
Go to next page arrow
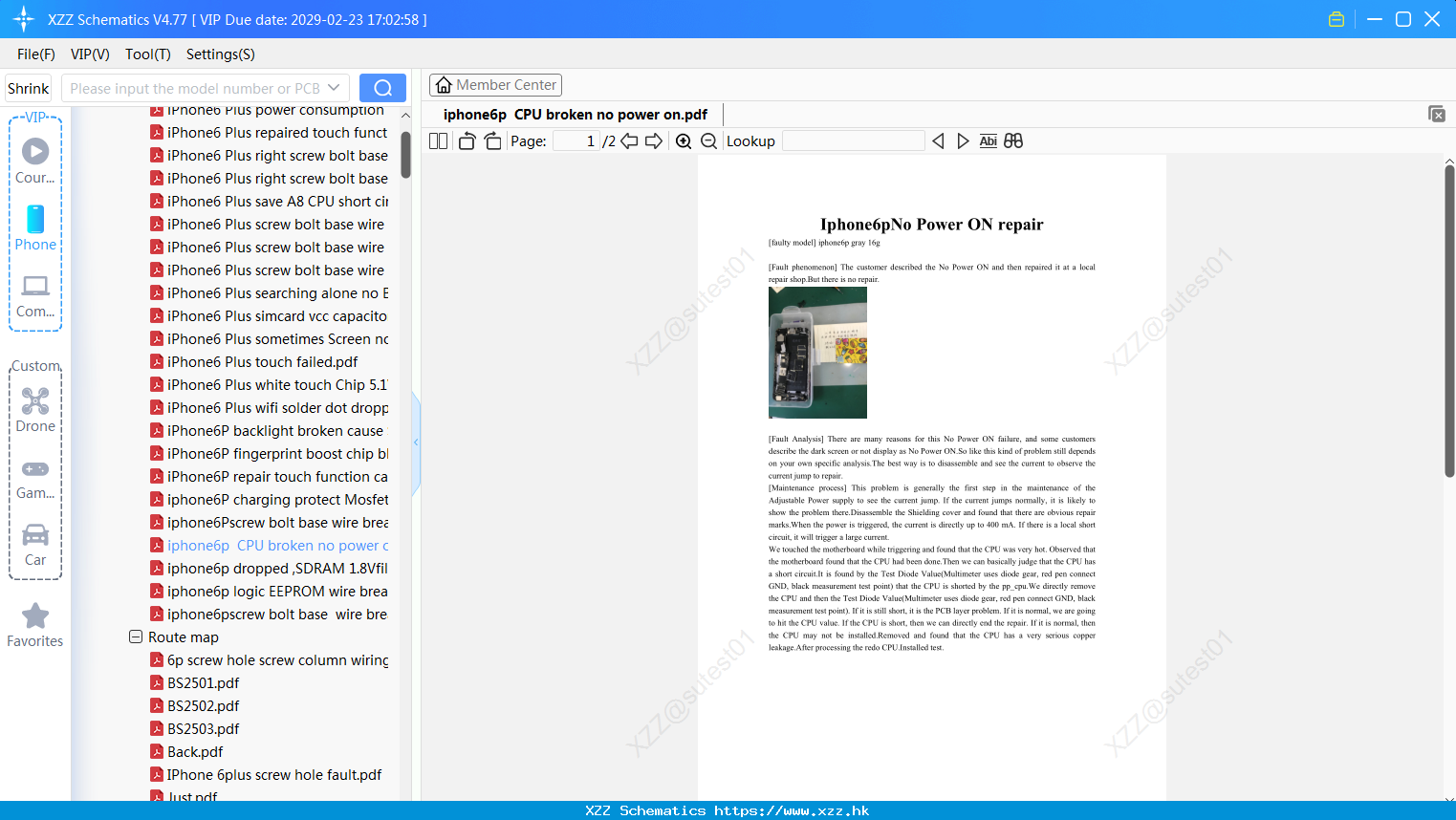pyautogui.click(x=654, y=141)
